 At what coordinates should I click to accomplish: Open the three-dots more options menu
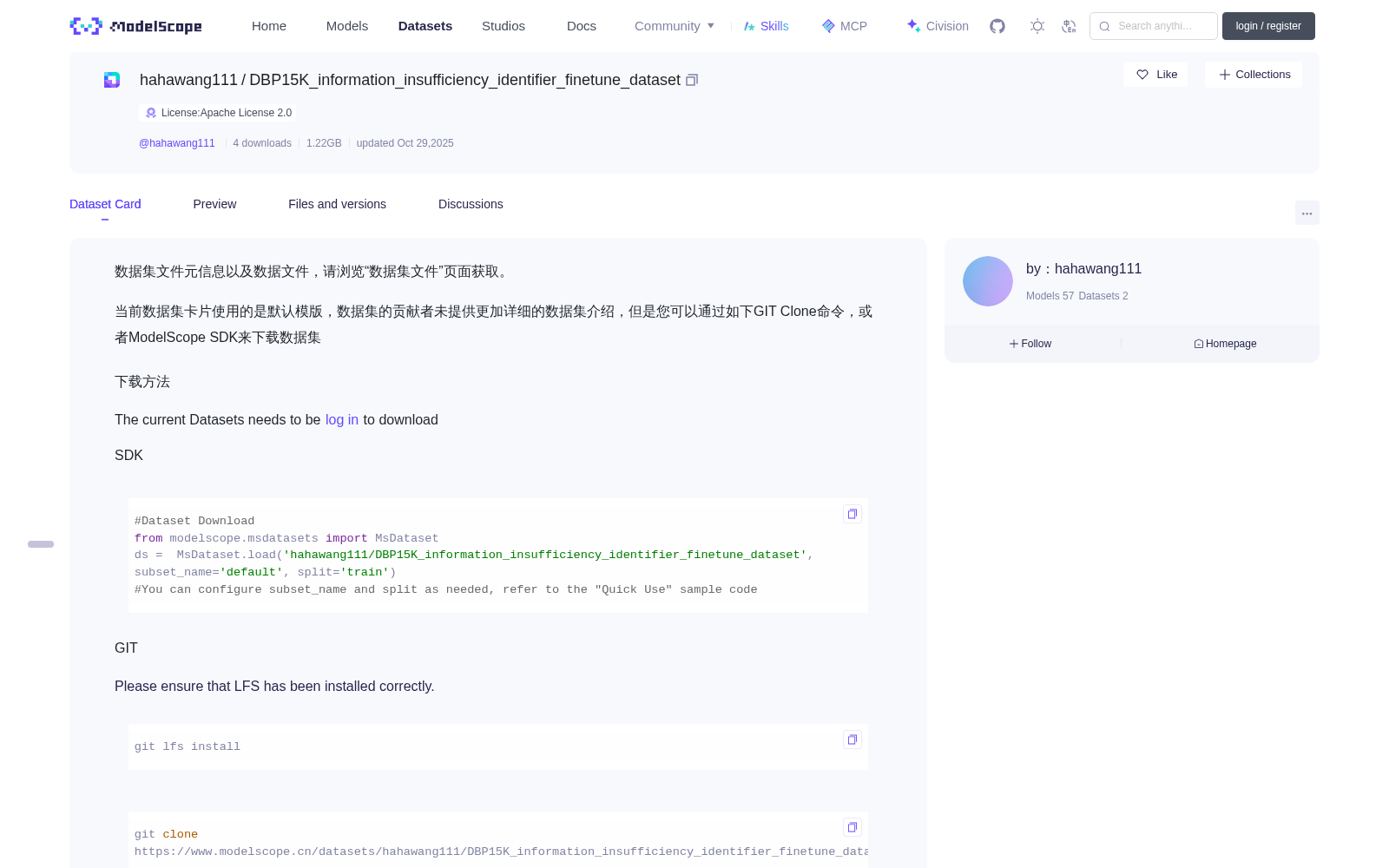click(1307, 213)
